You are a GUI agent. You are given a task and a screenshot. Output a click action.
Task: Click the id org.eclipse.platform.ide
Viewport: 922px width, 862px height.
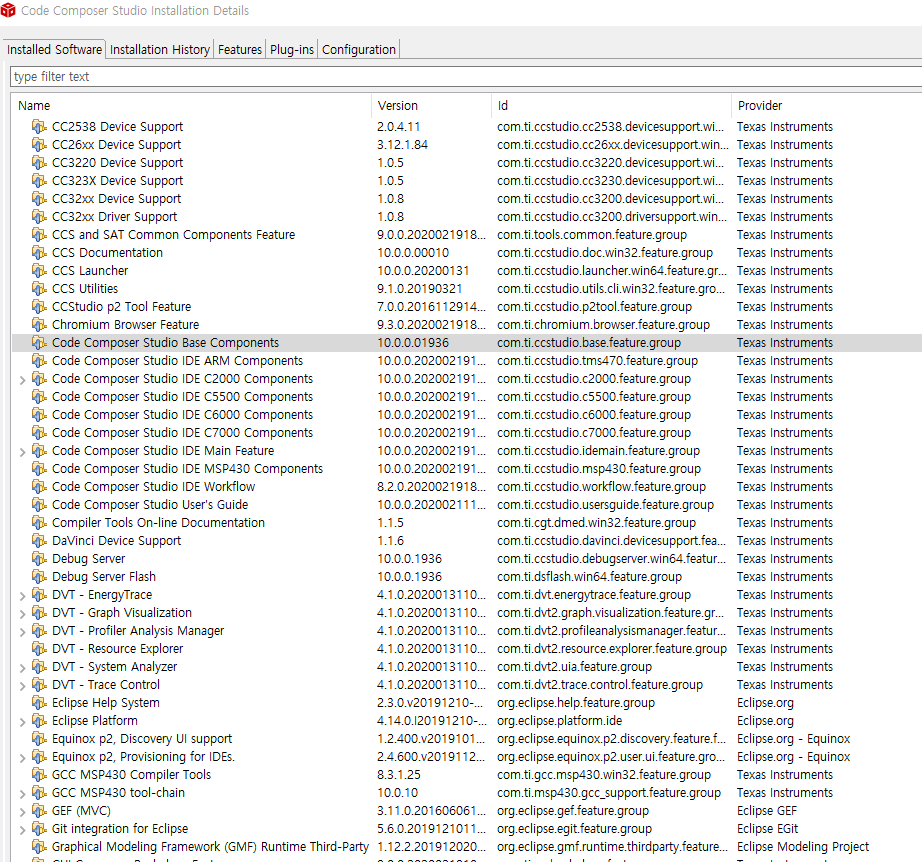pyautogui.click(x=559, y=721)
